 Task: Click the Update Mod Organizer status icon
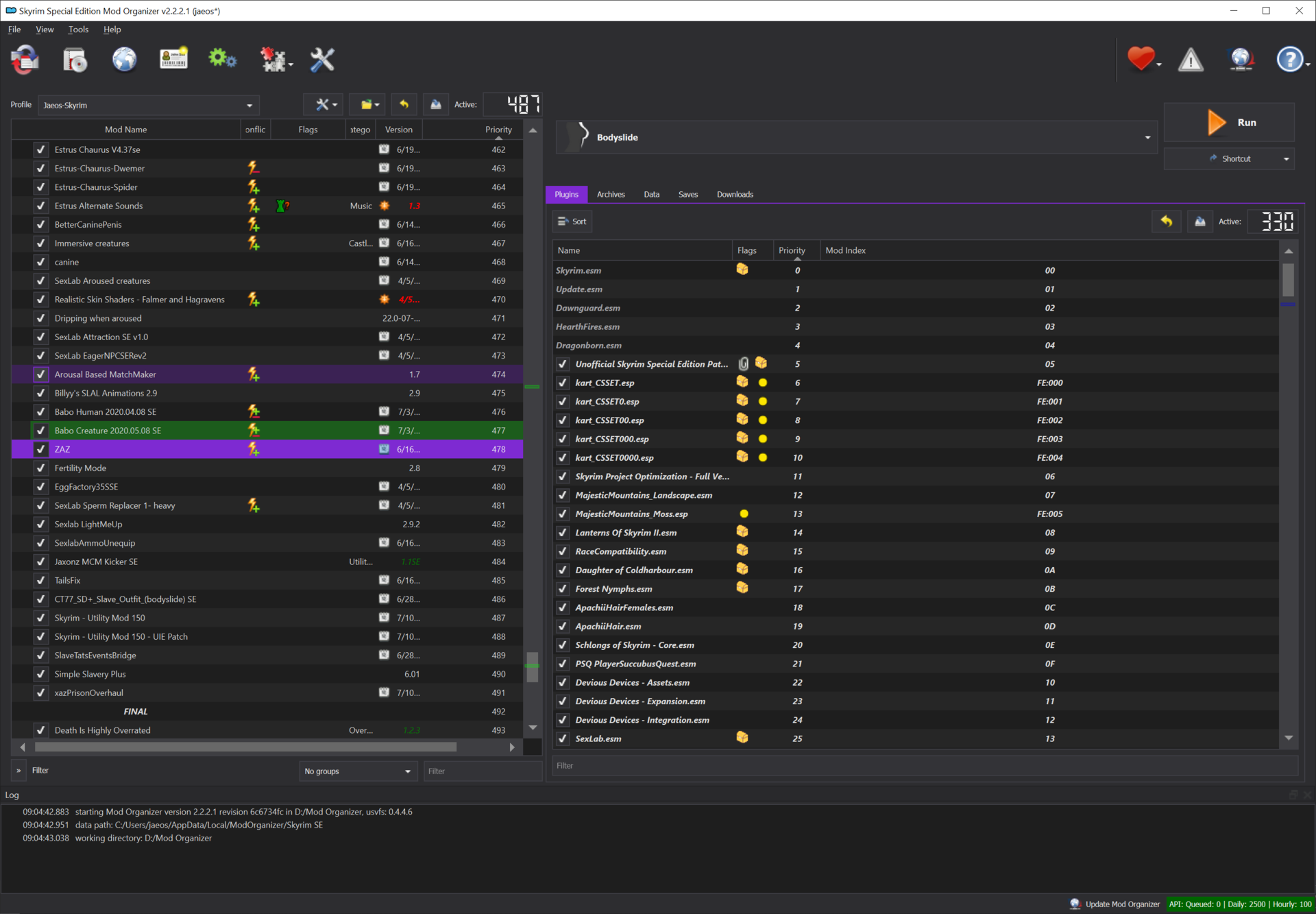coord(1075,904)
